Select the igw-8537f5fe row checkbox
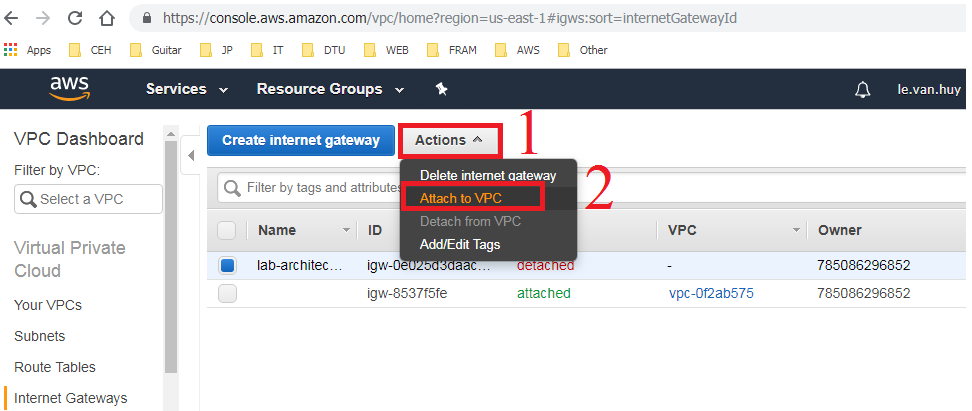 [x=227, y=293]
